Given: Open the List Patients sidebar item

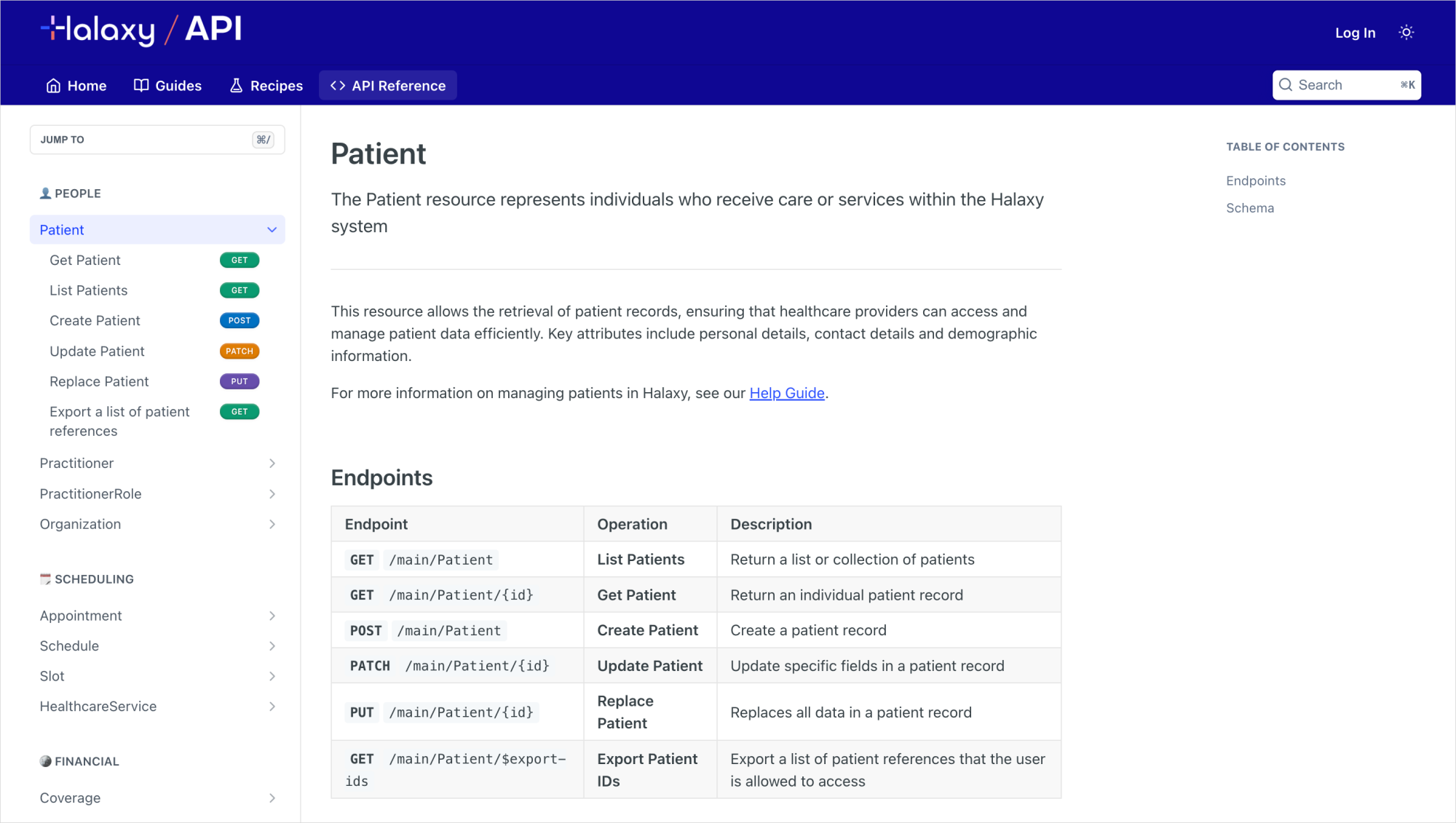Looking at the screenshot, I should click(88, 290).
